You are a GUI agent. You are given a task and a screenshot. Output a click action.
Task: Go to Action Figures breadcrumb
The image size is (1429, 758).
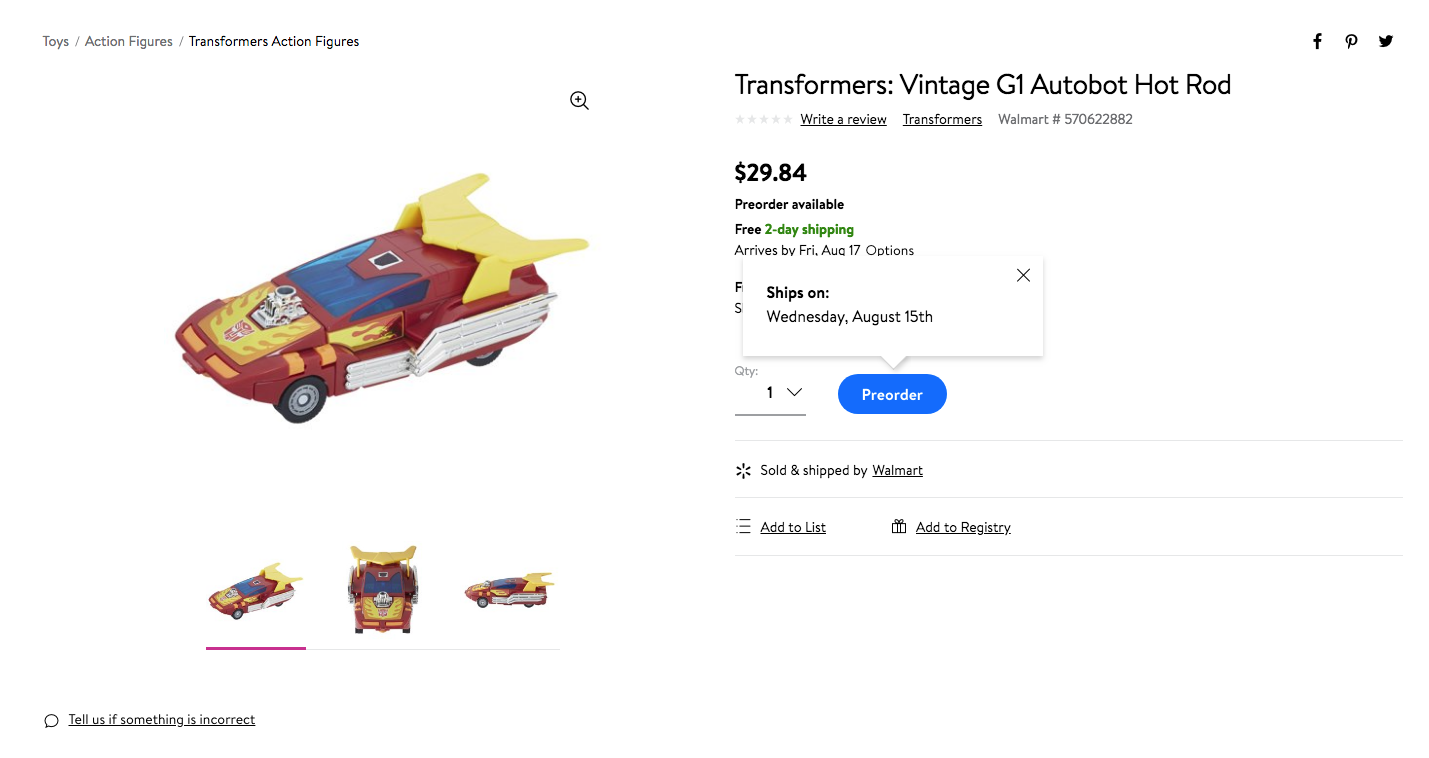pyautogui.click(x=128, y=41)
